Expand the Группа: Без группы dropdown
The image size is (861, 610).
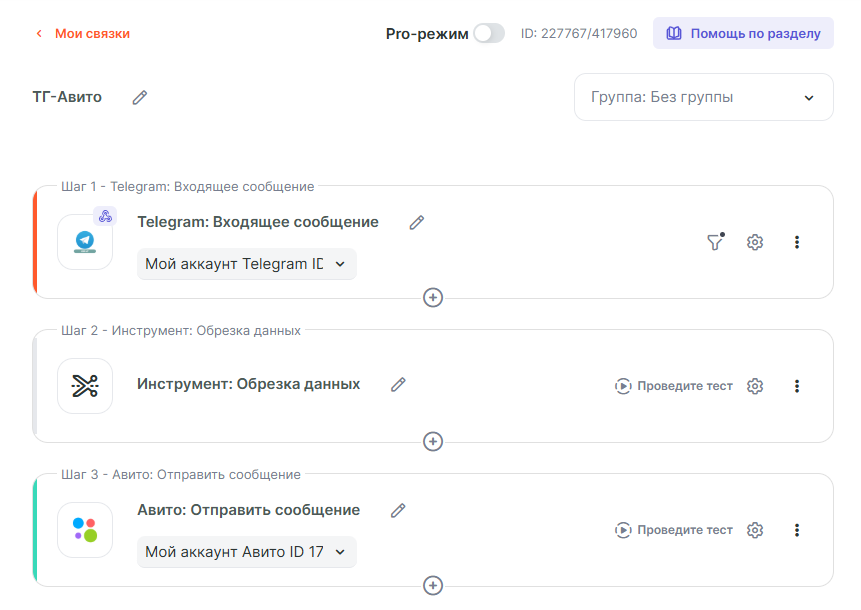[703, 97]
